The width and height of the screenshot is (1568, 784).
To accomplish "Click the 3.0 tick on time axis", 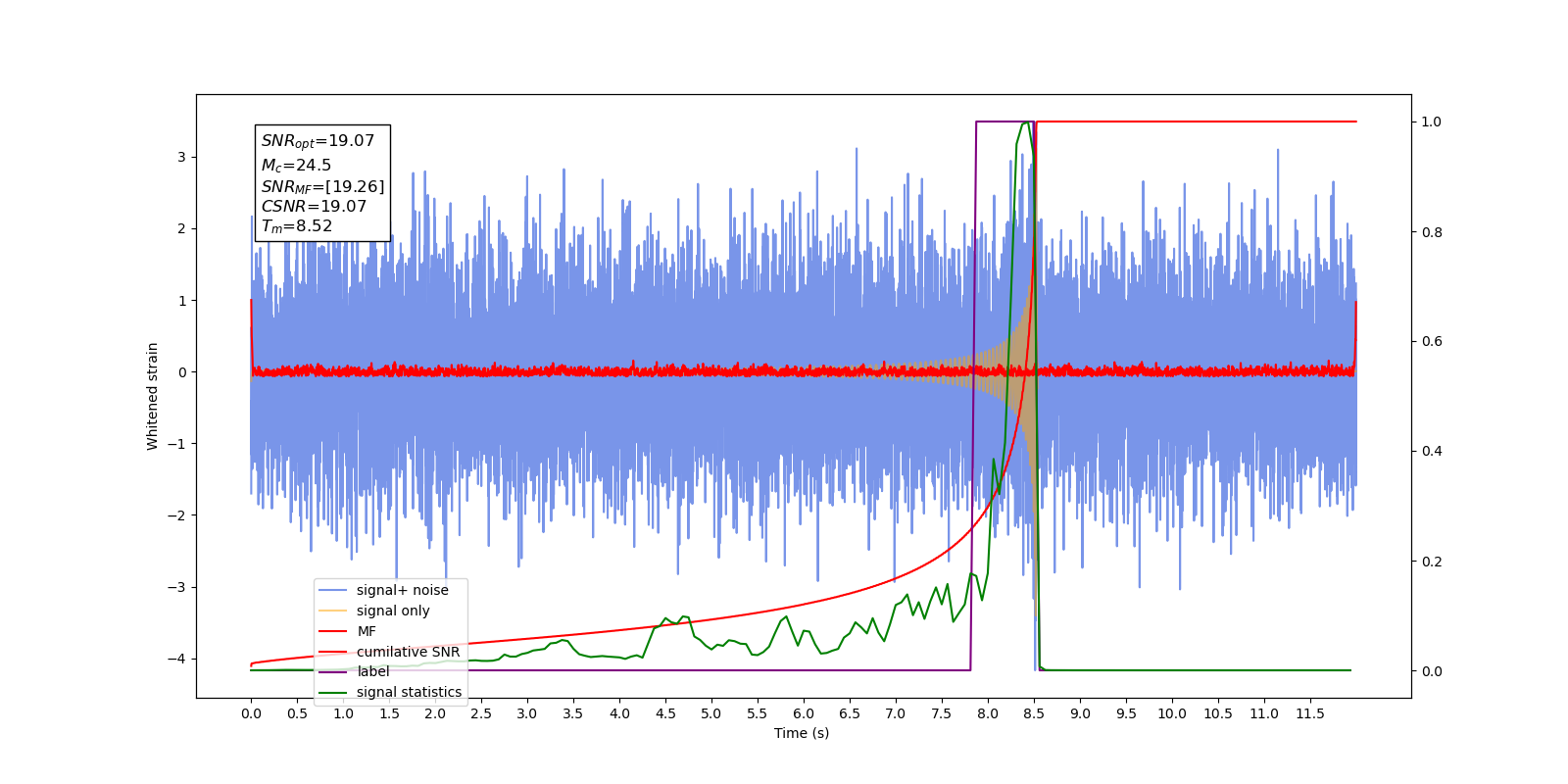I will (527, 713).
